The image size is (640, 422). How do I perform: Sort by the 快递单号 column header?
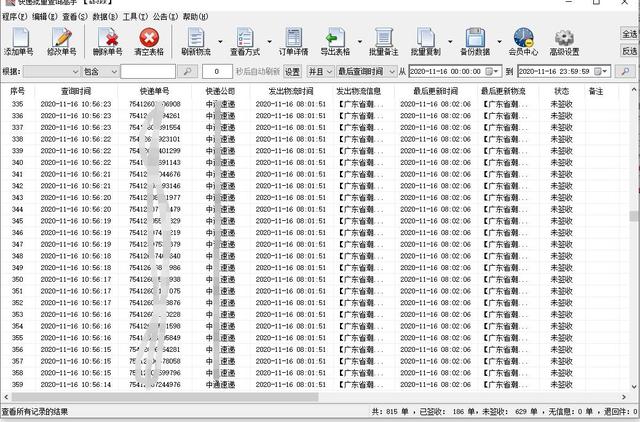[154, 91]
